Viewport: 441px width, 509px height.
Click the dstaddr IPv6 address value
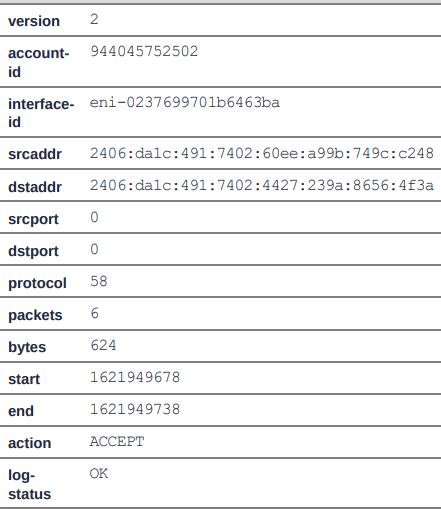point(262,185)
